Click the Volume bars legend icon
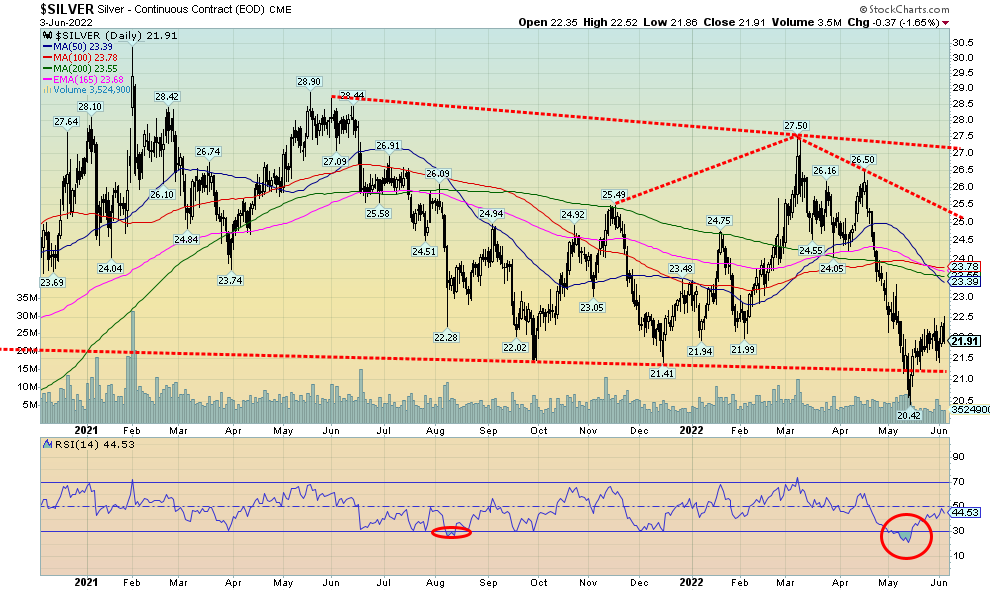The image size is (990, 591). tap(46, 90)
